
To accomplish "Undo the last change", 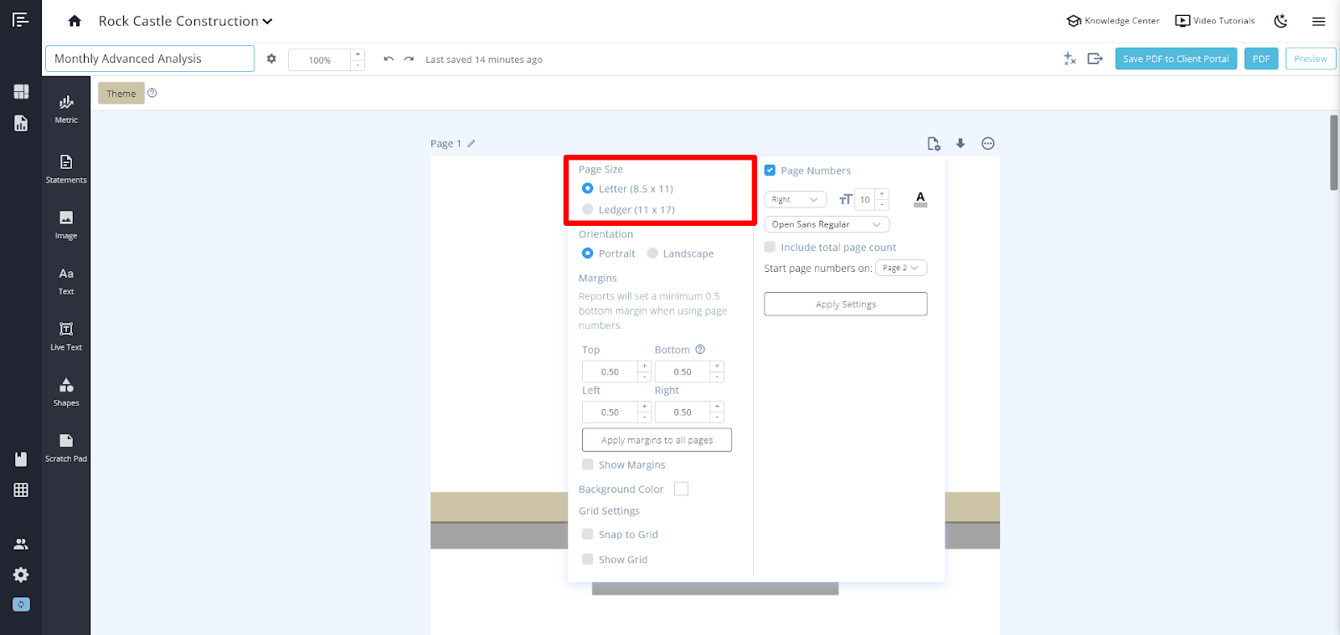I will pos(389,59).
